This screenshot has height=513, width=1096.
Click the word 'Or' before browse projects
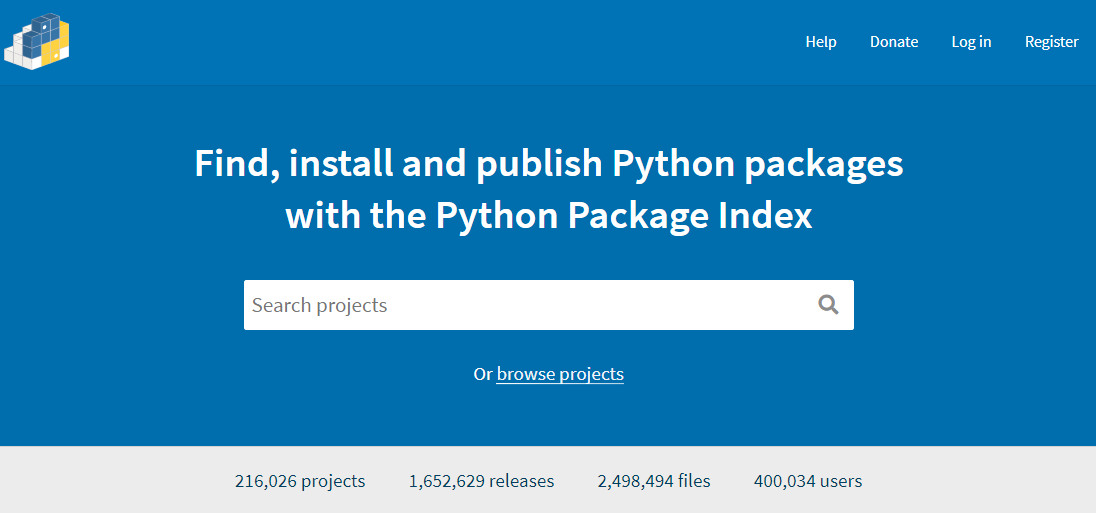click(x=483, y=374)
